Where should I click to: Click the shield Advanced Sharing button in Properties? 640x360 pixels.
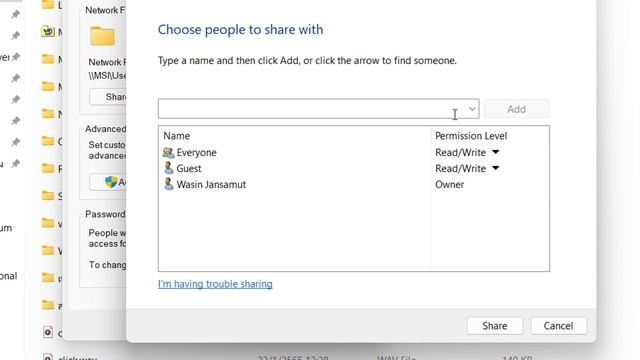click(109, 182)
